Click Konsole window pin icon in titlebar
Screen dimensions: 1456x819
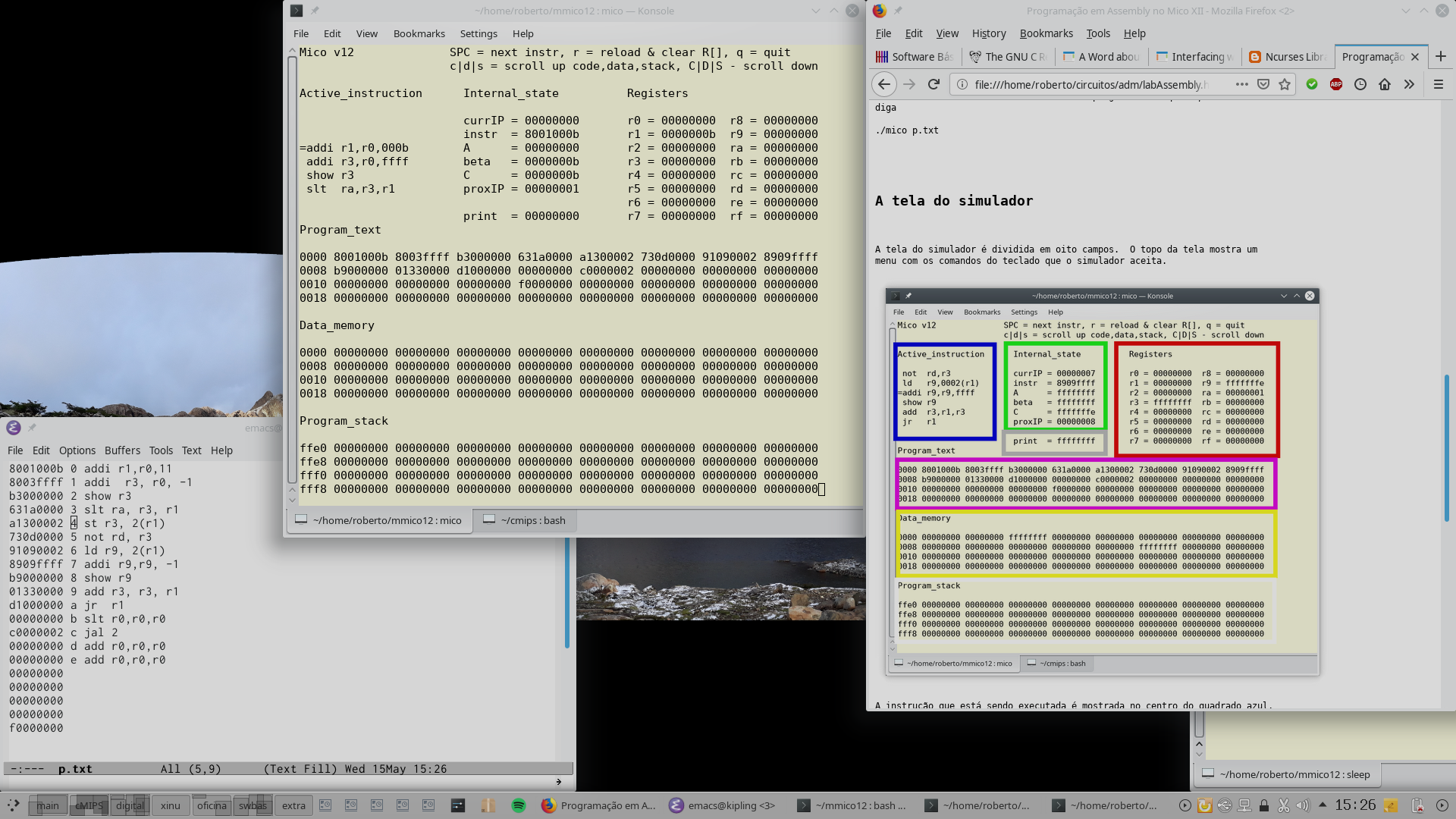coord(315,11)
